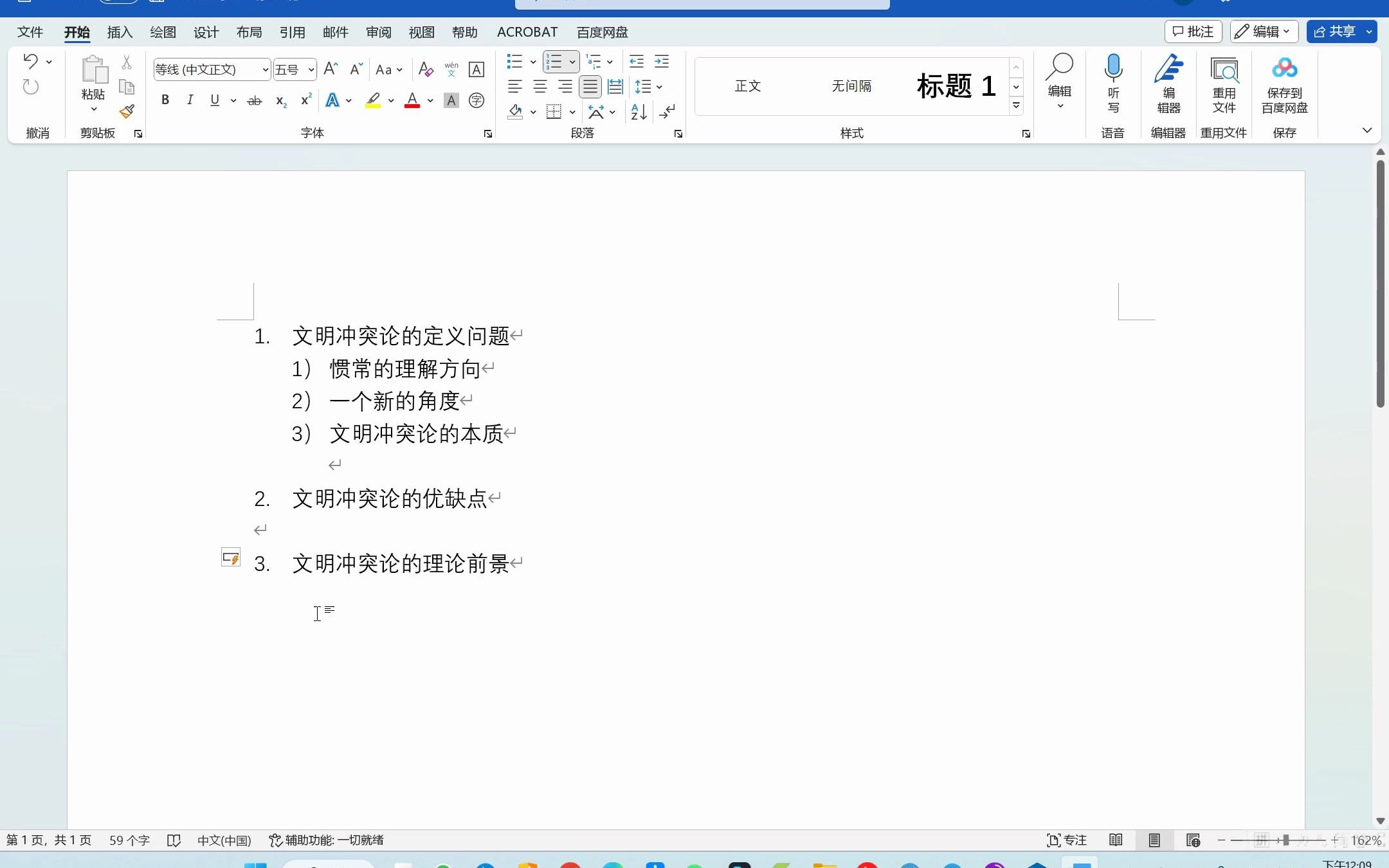Toggle character shading with the gray A icon
The height and width of the screenshot is (868, 1389).
point(451,100)
